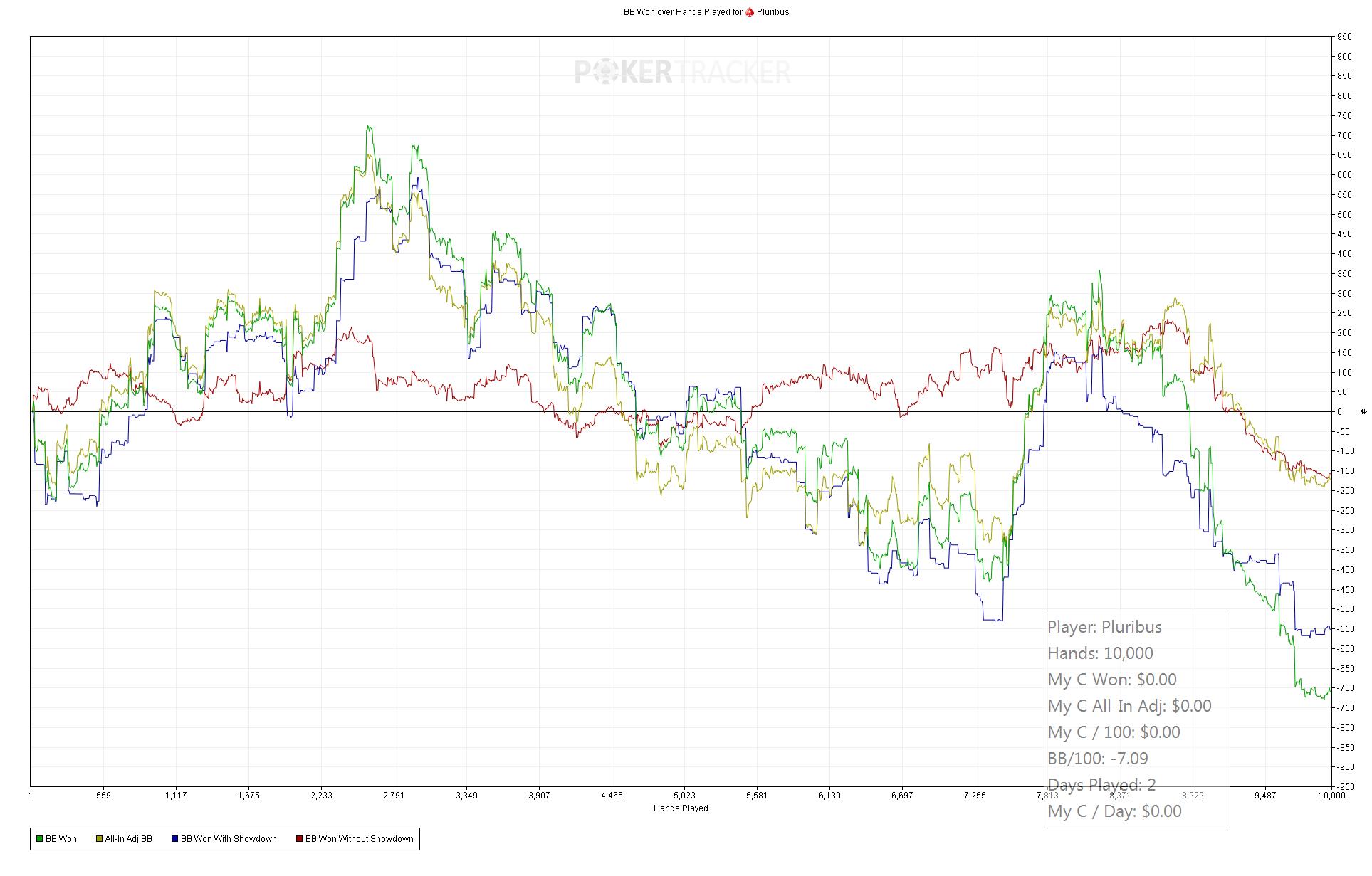Click the green BB Won legend swatch
The image size is (1372, 876).
tap(40, 839)
